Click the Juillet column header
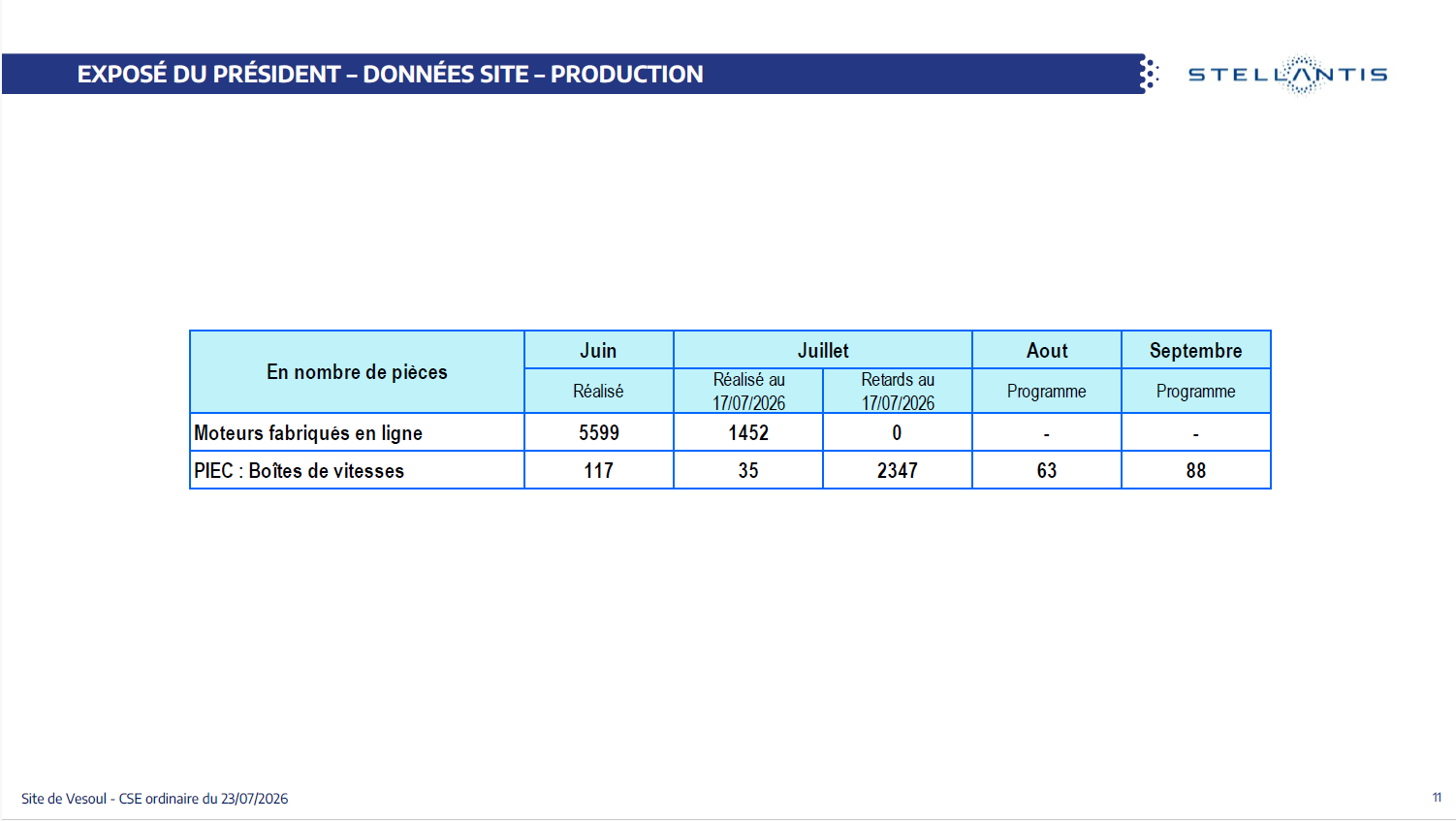Screen dimensions: 1456x821 823,351
